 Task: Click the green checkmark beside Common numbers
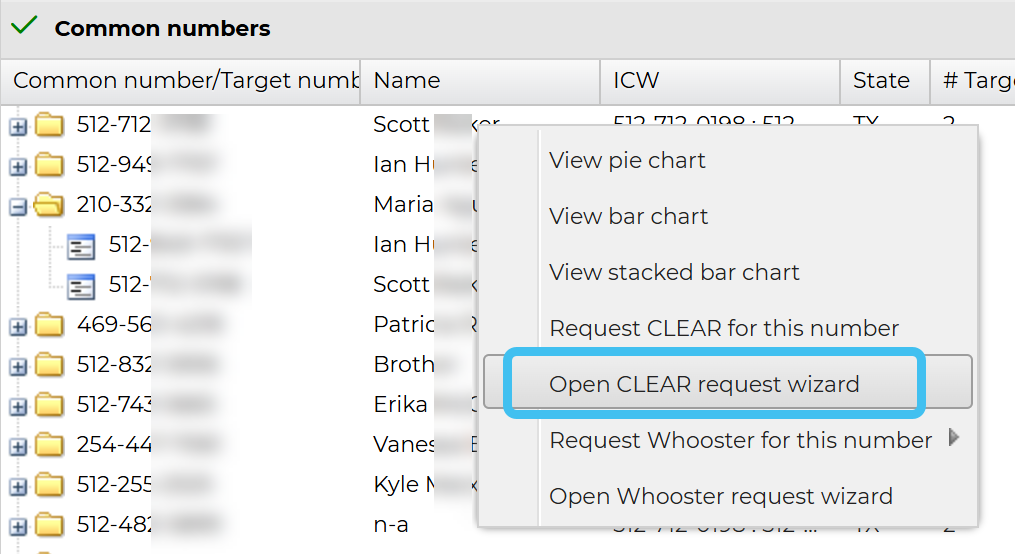coord(24,27)
